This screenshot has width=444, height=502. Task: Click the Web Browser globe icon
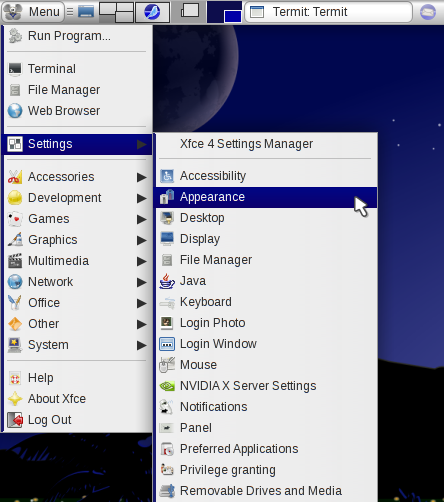tap(15, 111)
